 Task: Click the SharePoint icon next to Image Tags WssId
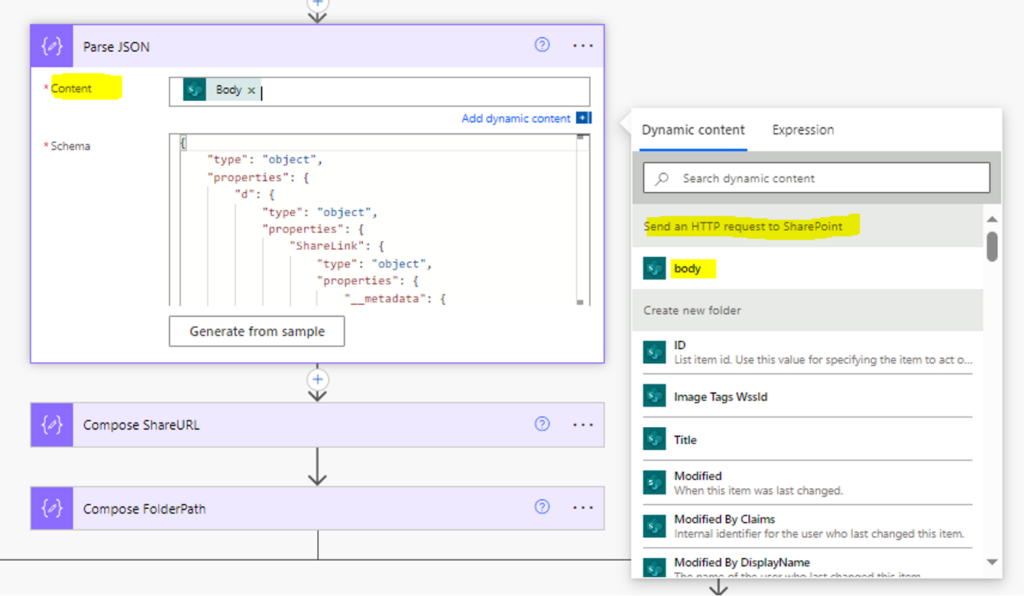pyautogui.click(x=653, y=397)
